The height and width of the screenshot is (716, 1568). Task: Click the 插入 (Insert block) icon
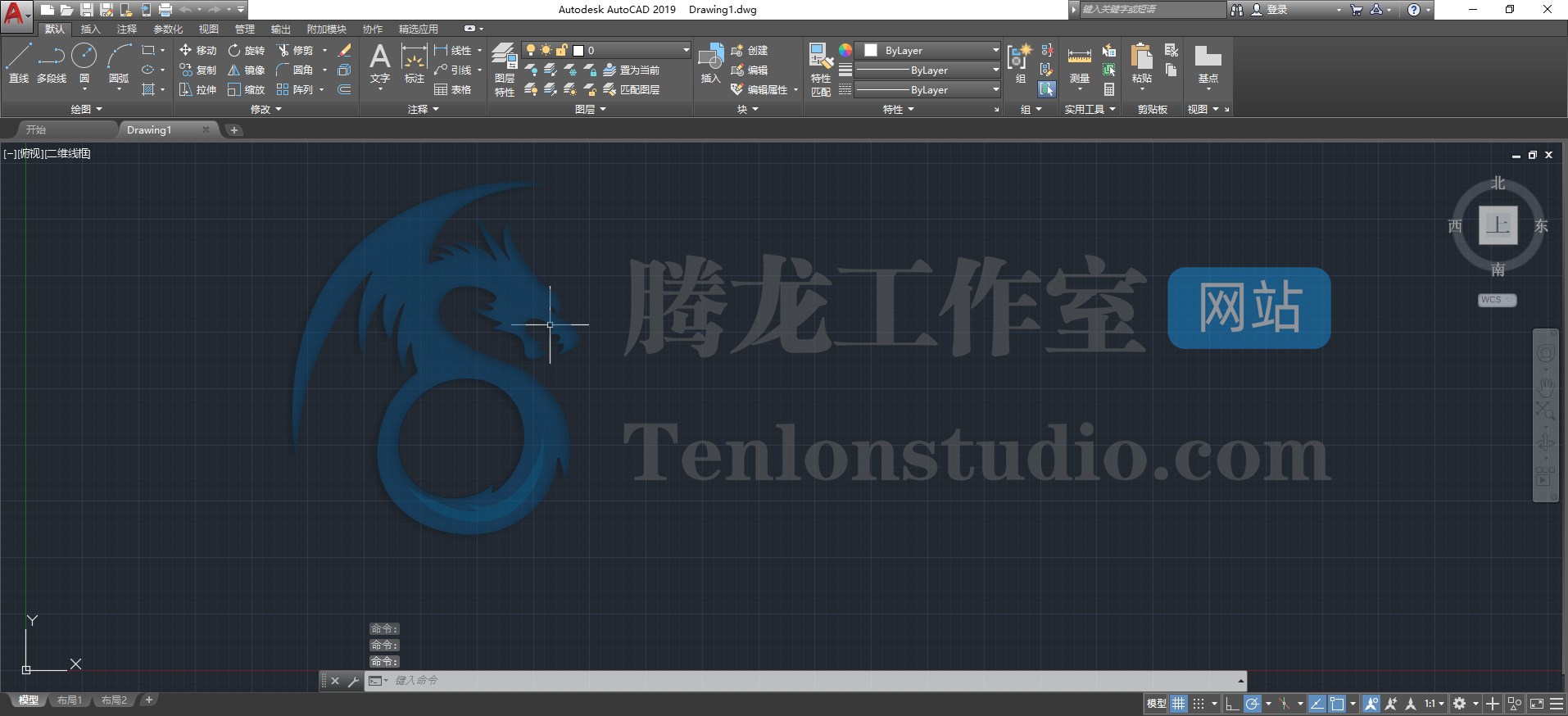tap(710, 63)
